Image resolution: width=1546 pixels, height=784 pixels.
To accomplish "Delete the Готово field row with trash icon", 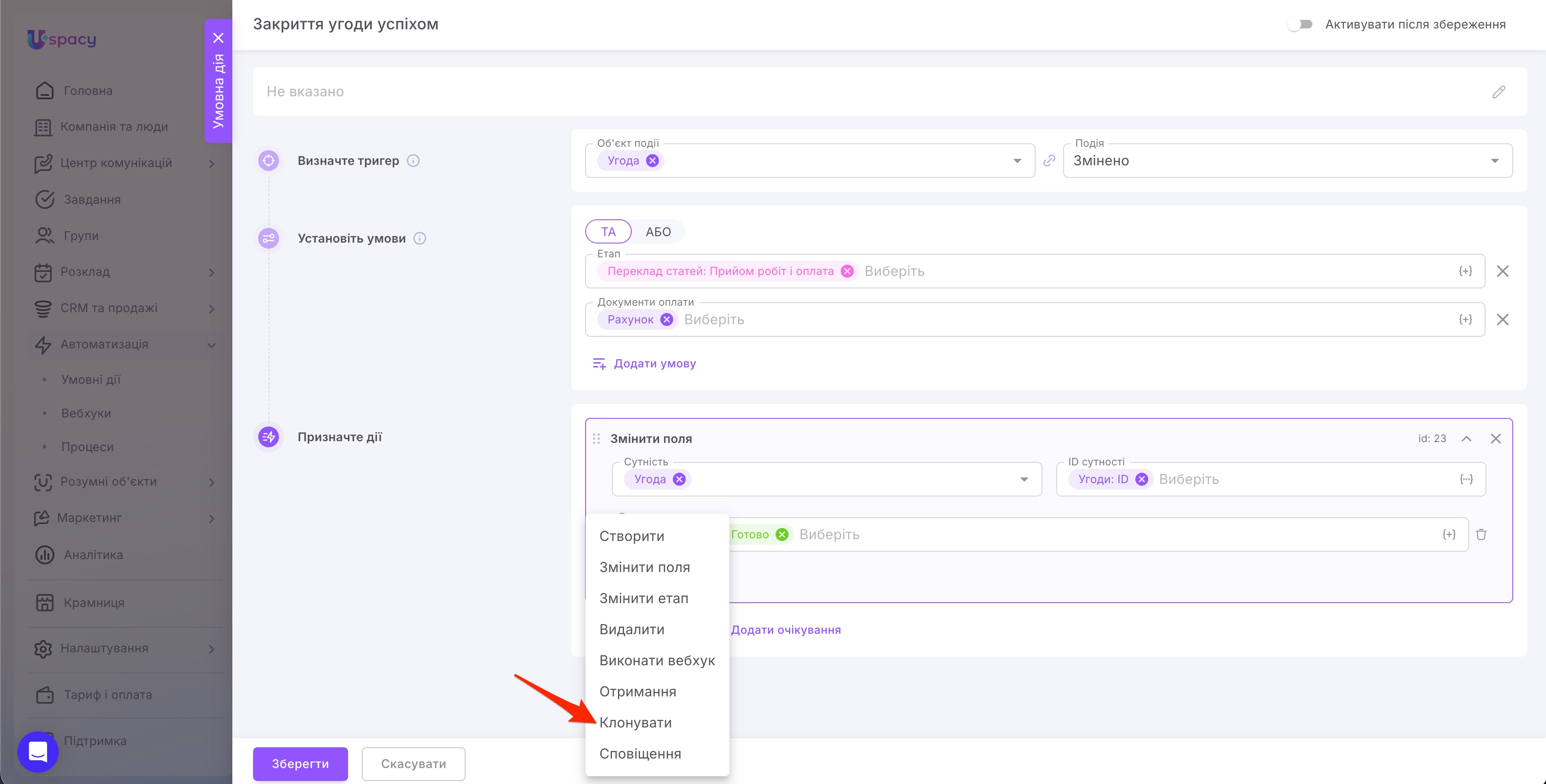I will (1481, 534).
